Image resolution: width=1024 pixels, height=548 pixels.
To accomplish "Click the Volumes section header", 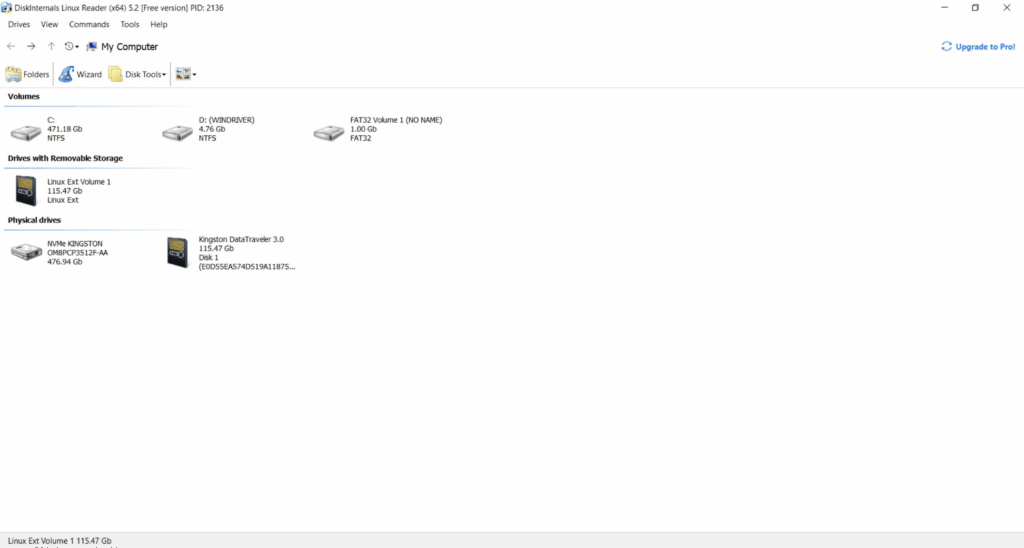I will point(24,96).
